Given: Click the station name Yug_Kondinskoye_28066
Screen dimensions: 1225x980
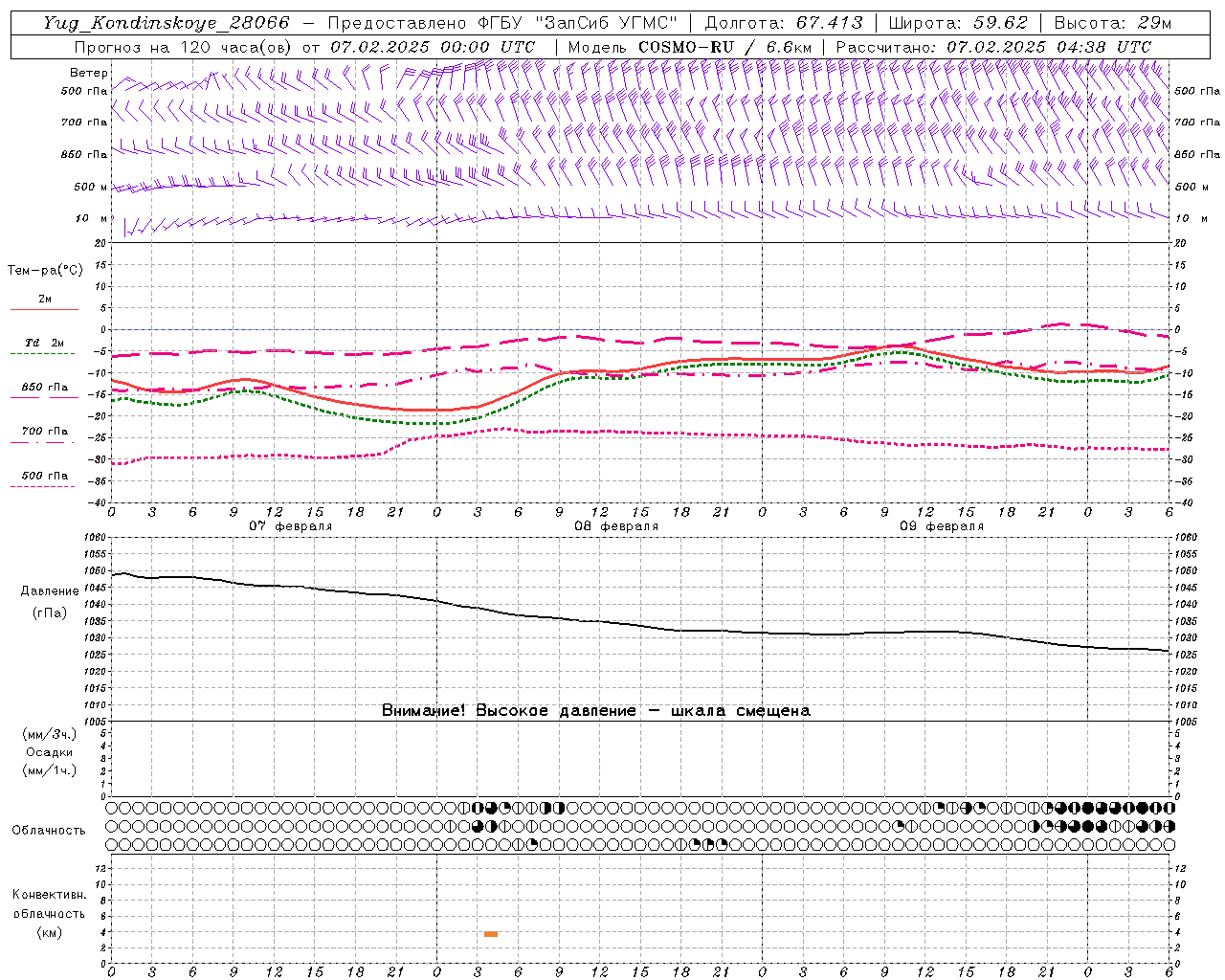Looking at the screenshot, I should click(x=167, y=23).
